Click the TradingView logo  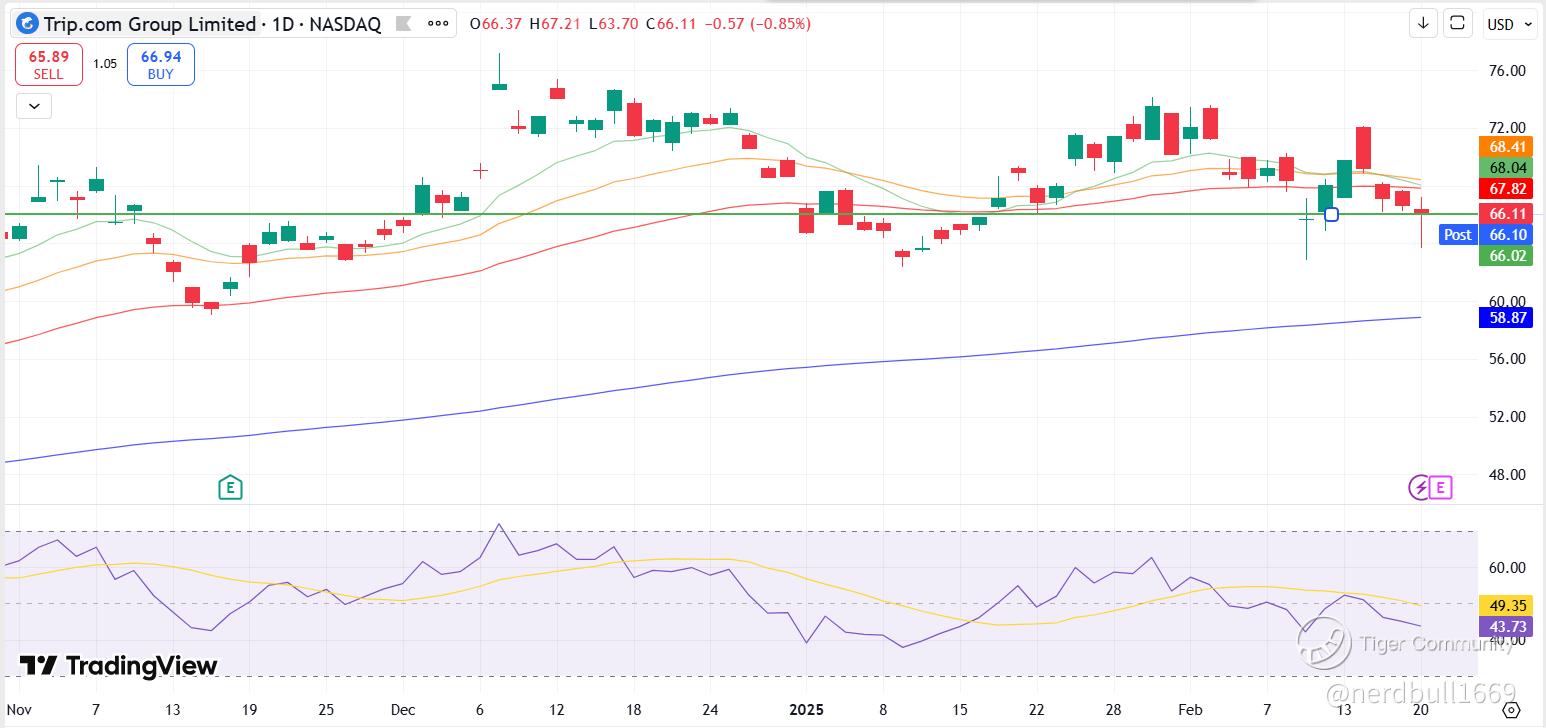pos(119,665)
